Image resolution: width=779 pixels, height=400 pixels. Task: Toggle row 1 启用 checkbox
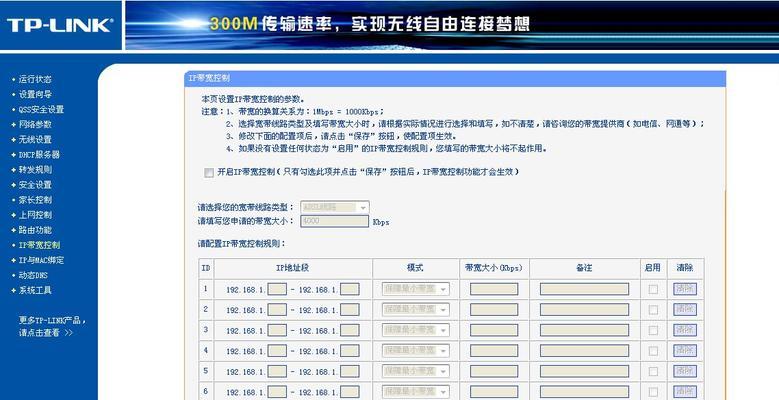[x=653, y=289]
